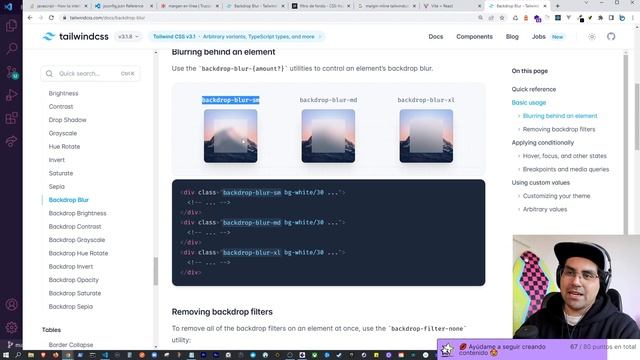Jump to Basic usage section

point(529,103)
